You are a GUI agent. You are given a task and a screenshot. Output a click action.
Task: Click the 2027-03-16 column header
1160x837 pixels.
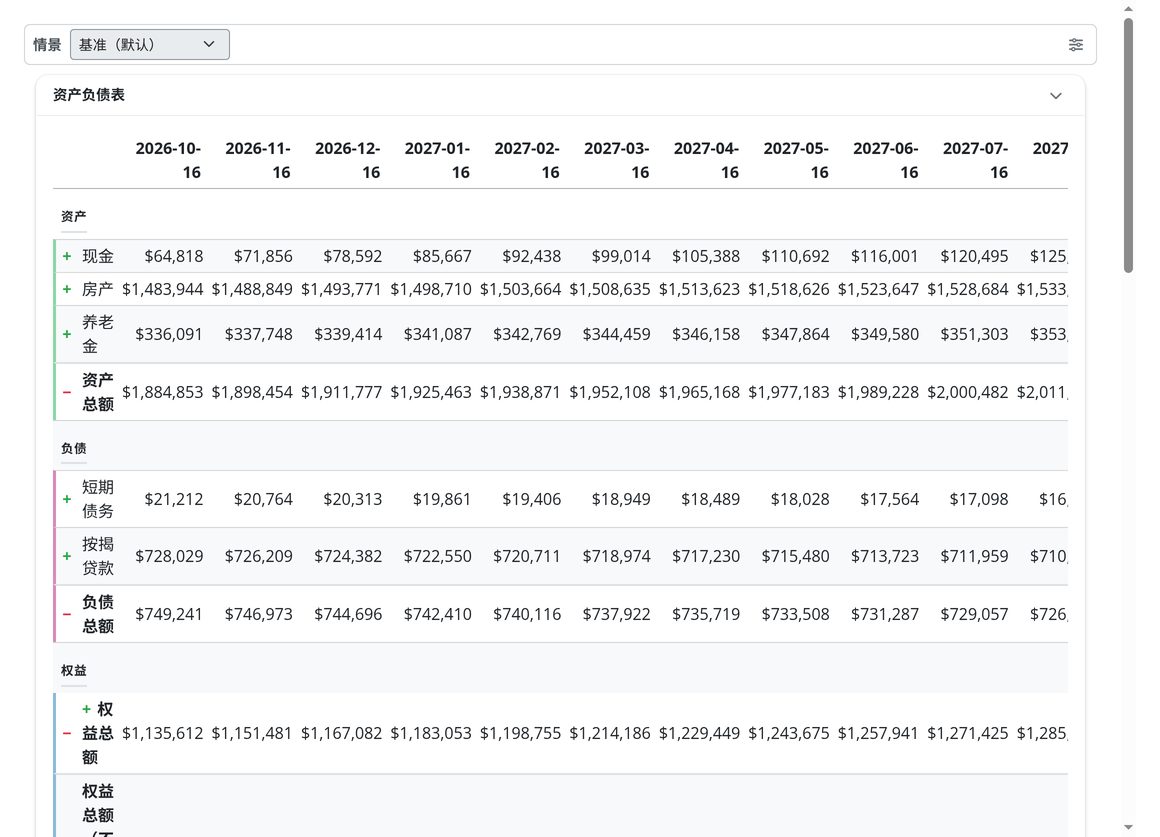click(x=616, y=160)
